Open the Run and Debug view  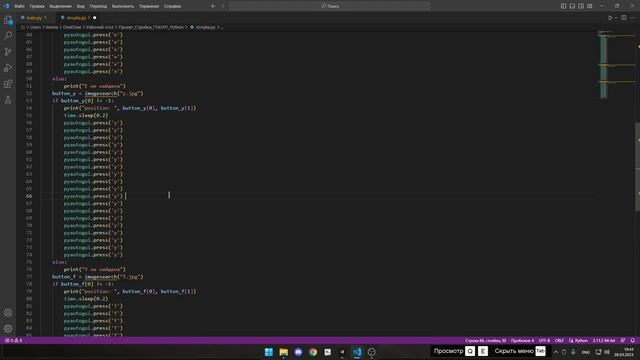coord(8,68)
